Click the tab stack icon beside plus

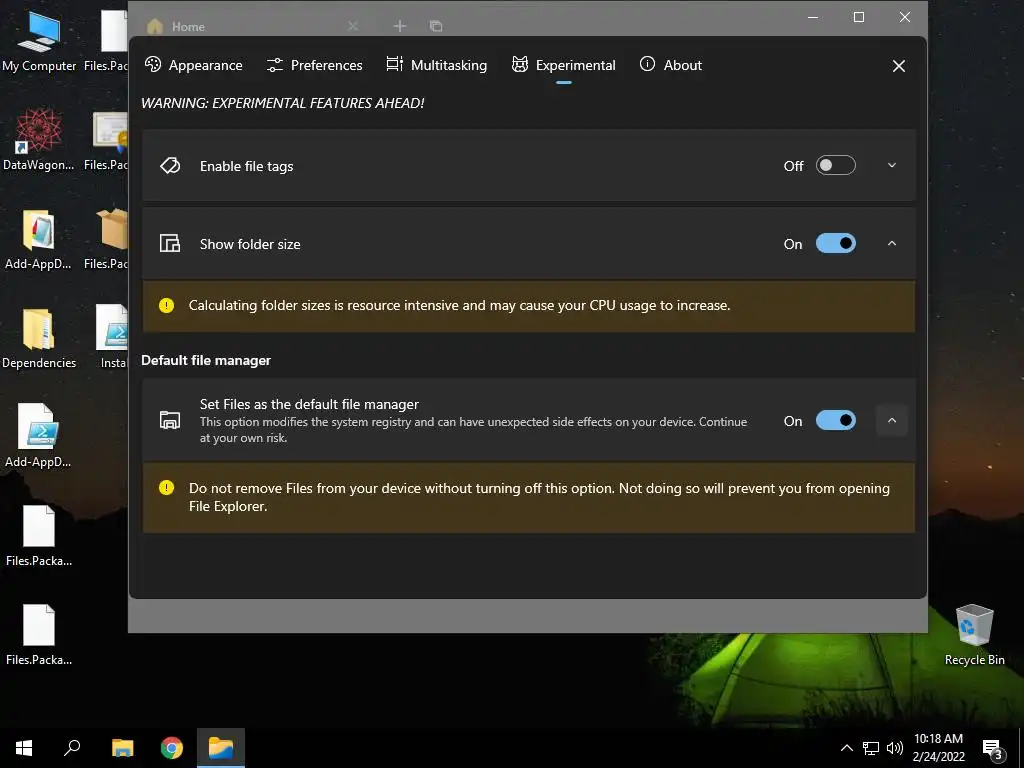(x=436, y=26)
